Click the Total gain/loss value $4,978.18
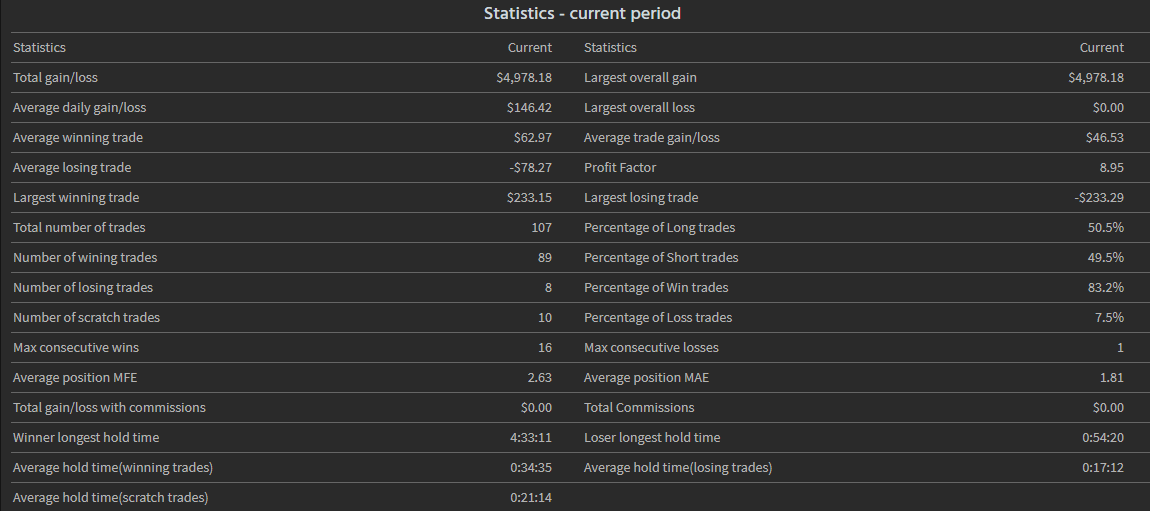Viewport: 1150px width, 511px height. [x=524, y=78]
